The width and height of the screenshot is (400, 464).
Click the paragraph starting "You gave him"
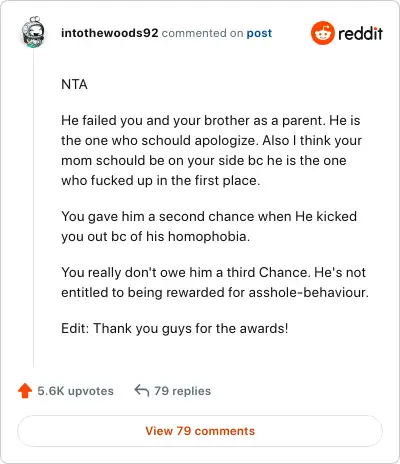pyautogui.click(x=209, y=226)
